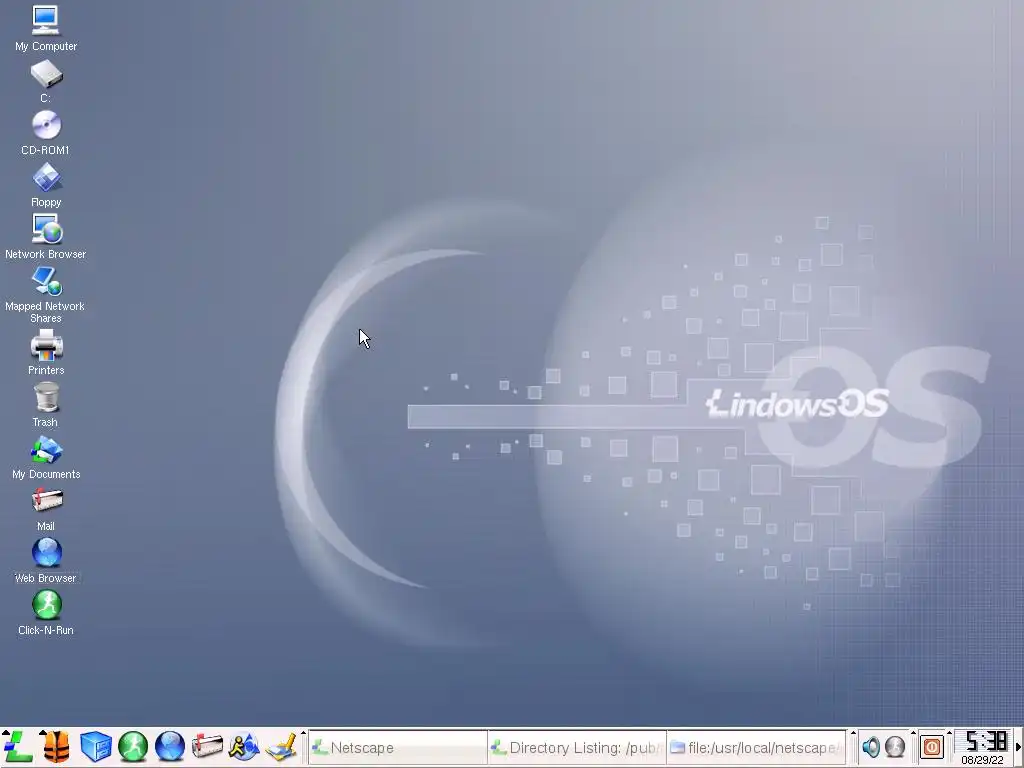The image size is (1024, 768).
Task: Click the 08/29/22 date text
Action: click(982, 760)
